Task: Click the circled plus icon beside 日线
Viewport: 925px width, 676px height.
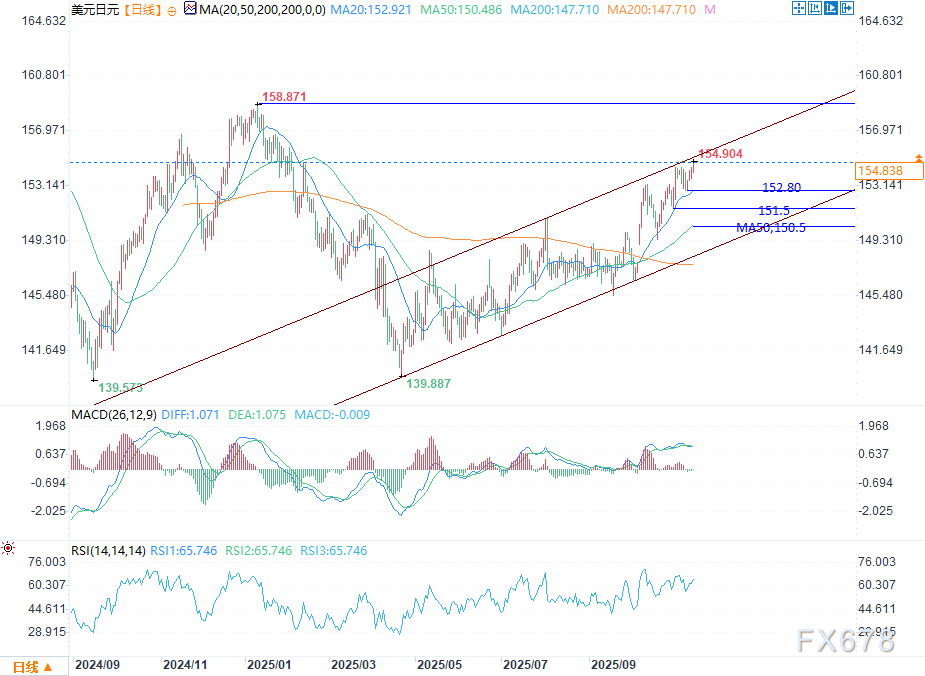Action: click(x=170, y=9)
